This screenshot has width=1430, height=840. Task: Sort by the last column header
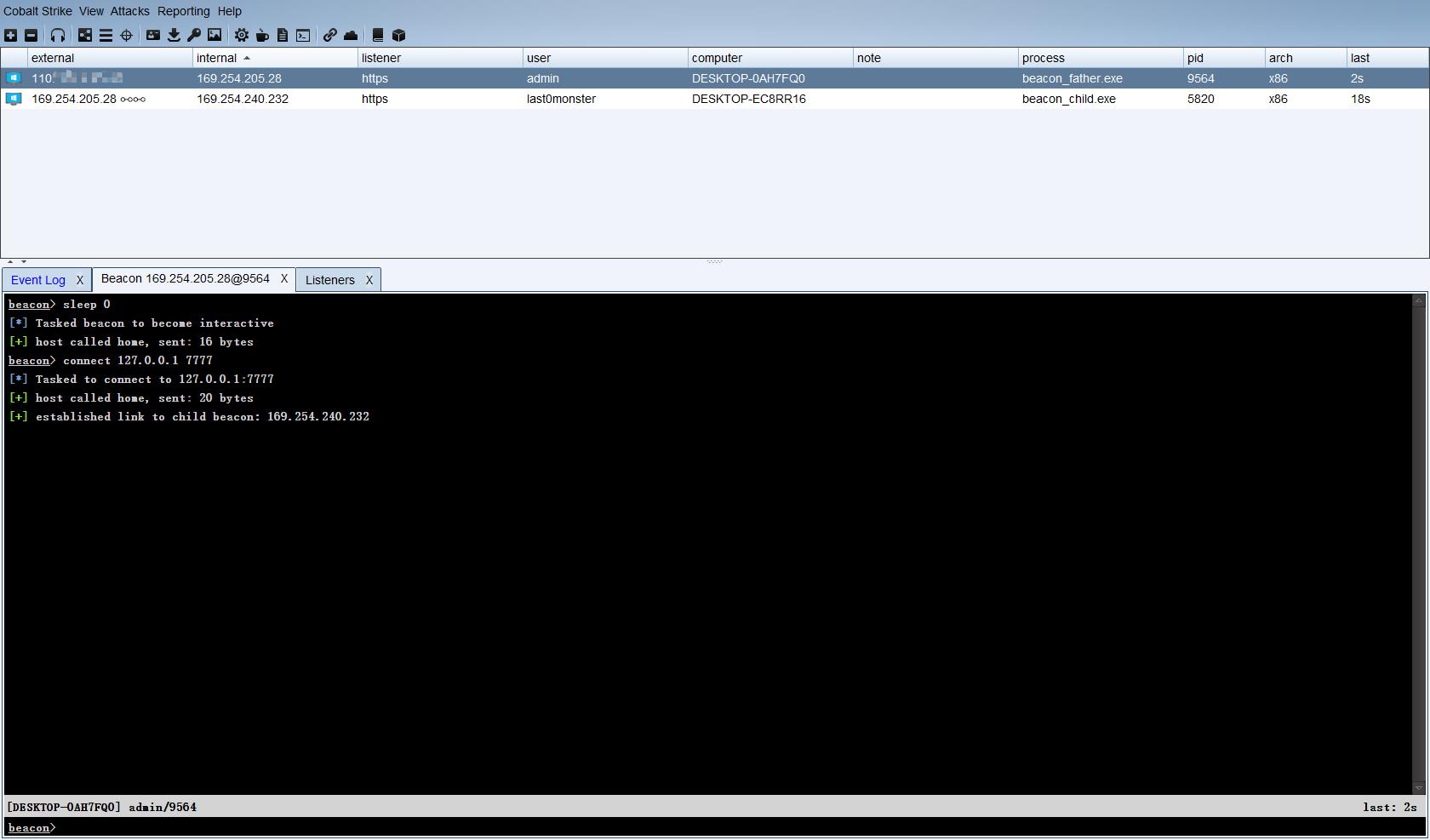1387,58
